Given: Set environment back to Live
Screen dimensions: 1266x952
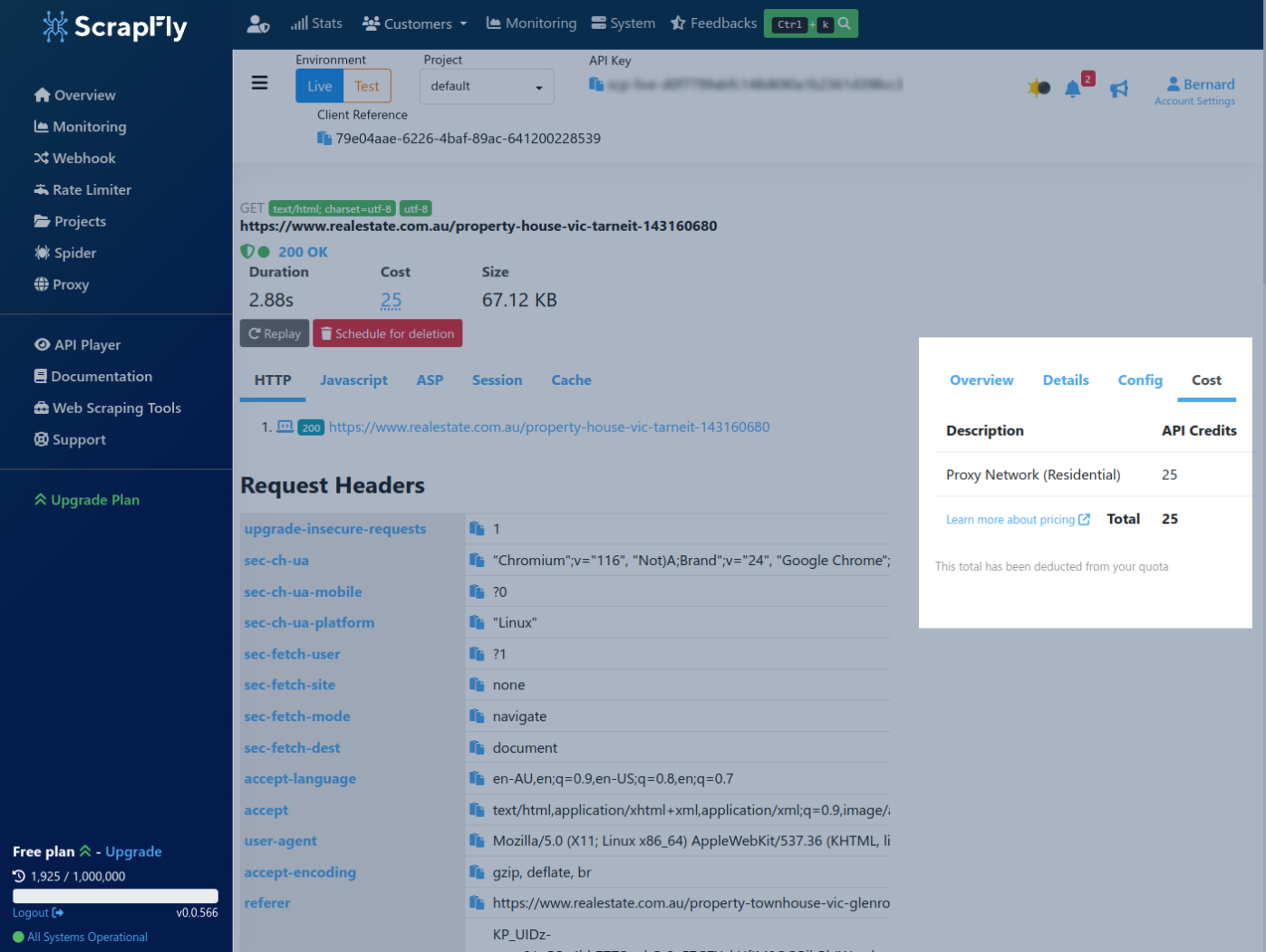Looking at the screenshot, I should [319, 85].
